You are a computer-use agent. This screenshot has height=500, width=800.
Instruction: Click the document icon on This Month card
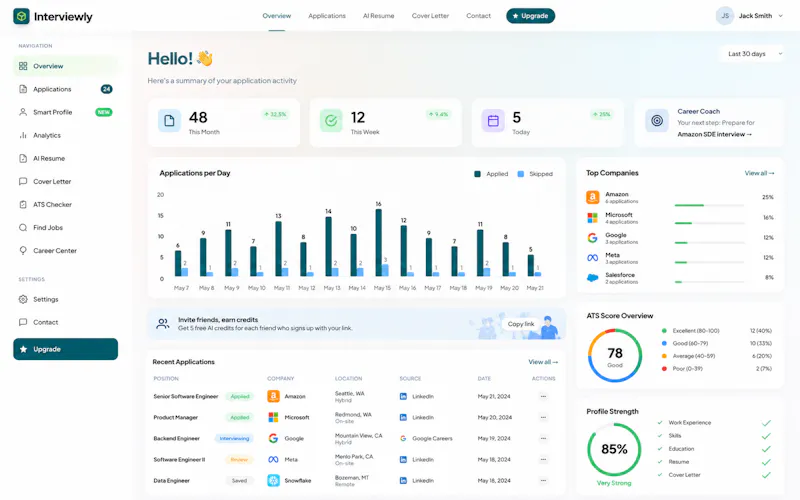169,121
